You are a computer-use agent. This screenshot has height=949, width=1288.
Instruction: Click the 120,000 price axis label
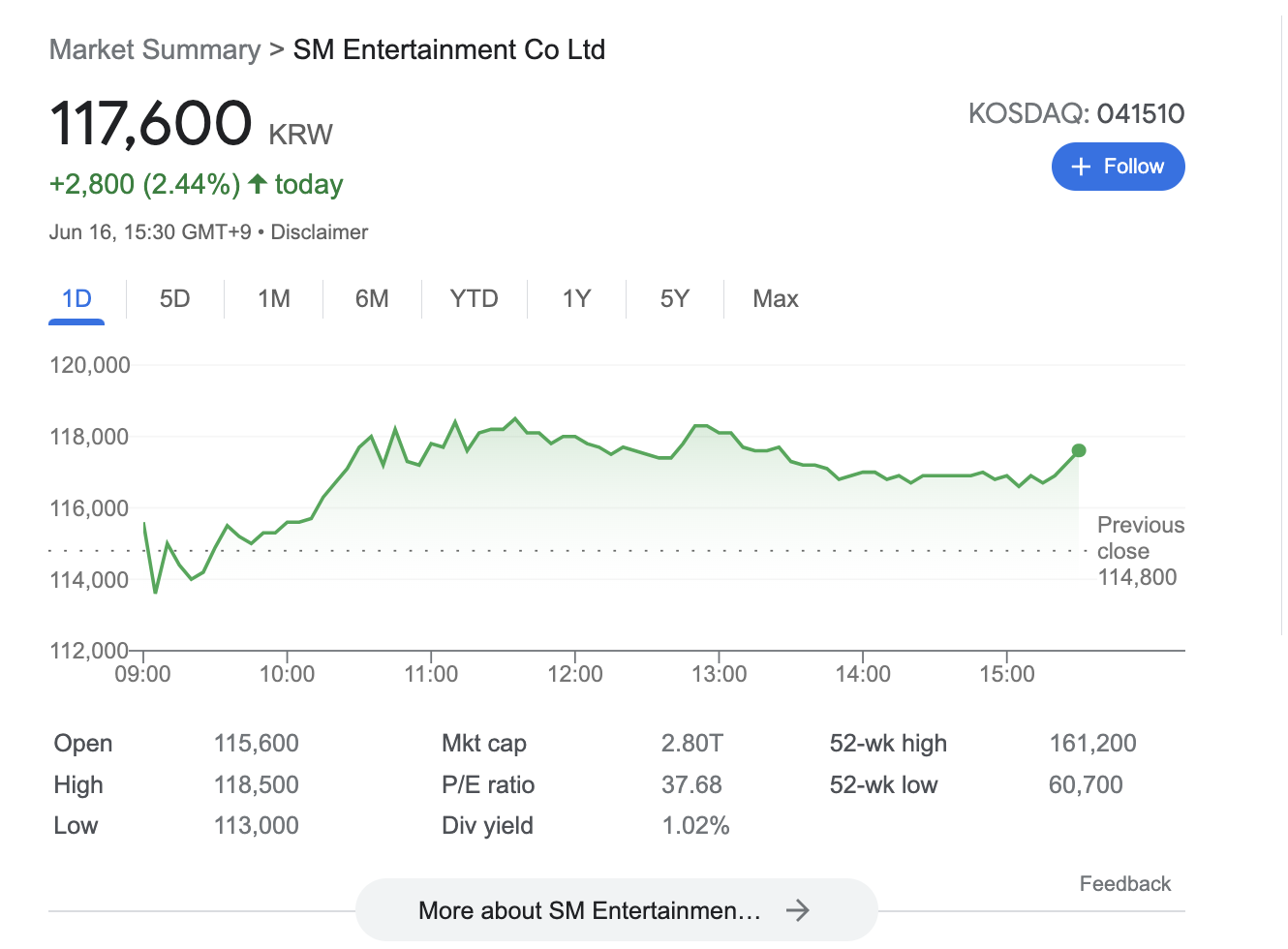(90, 365)
